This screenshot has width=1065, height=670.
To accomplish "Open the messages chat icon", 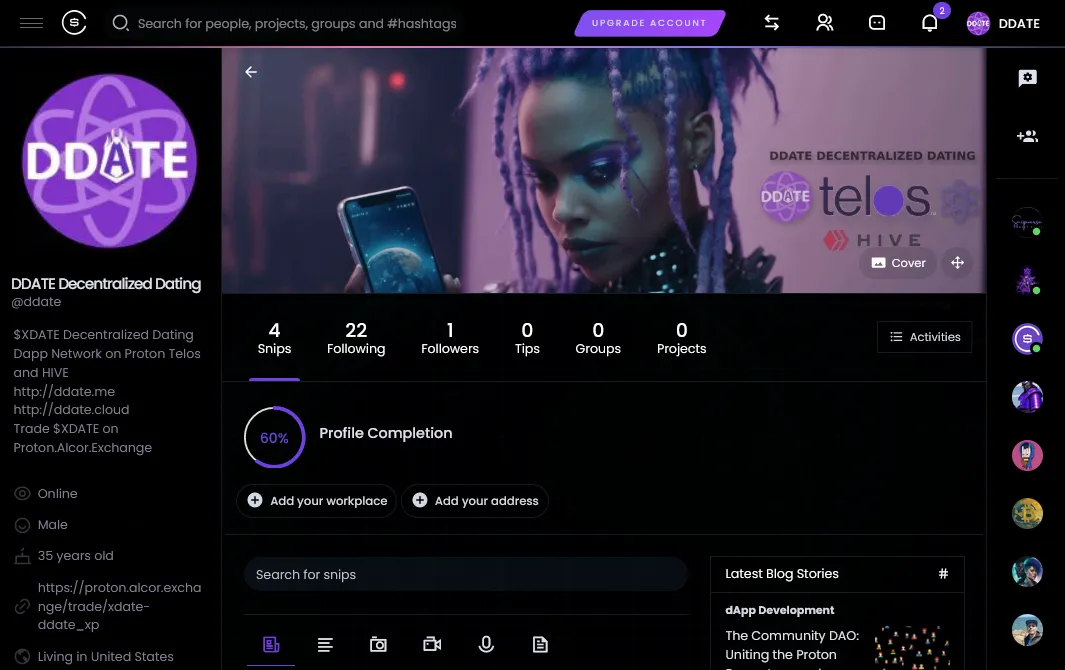I will (x=877, y=23).
